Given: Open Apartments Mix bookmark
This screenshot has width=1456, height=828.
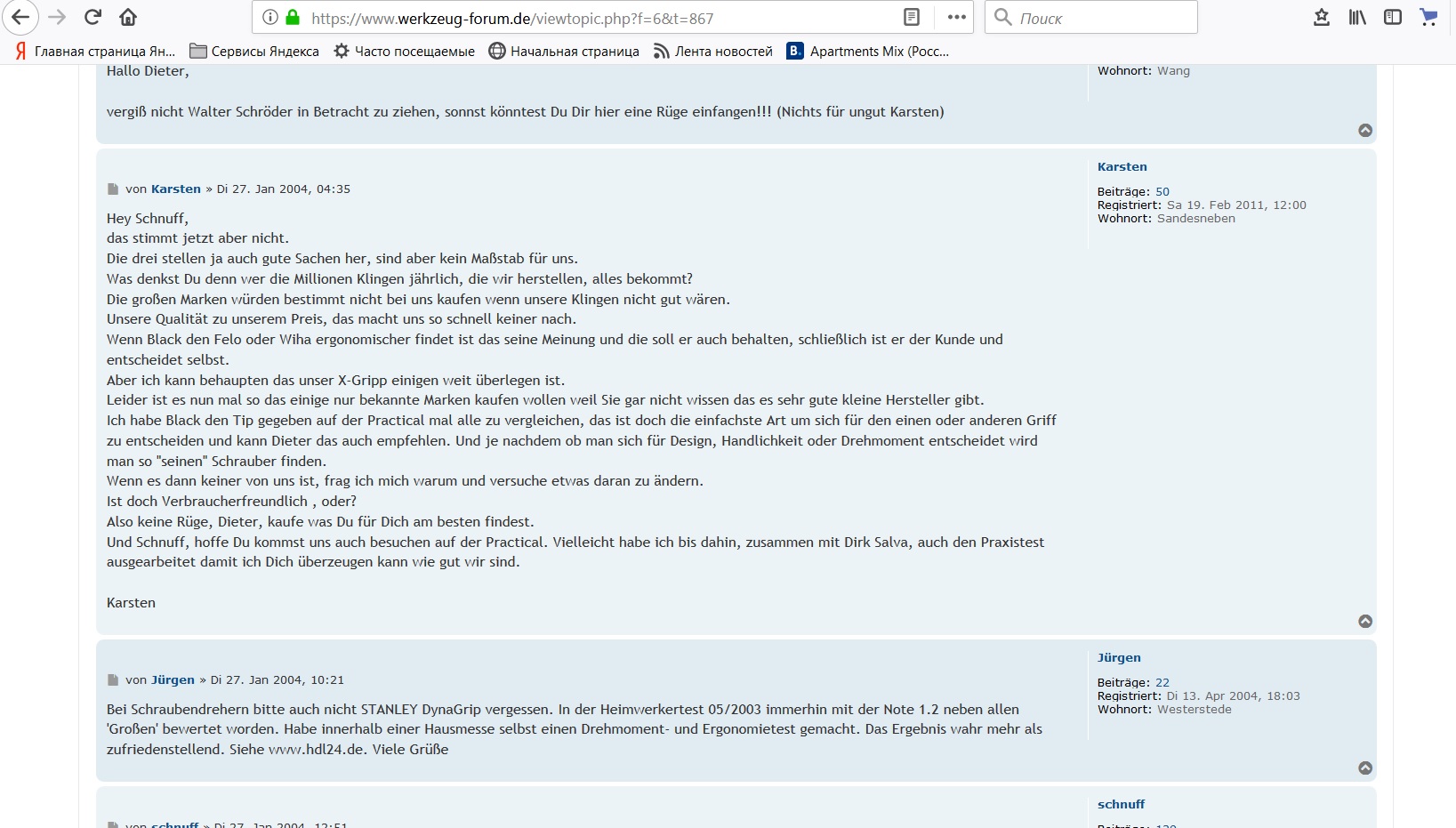Looking at the screenshot, I should pos(868,51).
